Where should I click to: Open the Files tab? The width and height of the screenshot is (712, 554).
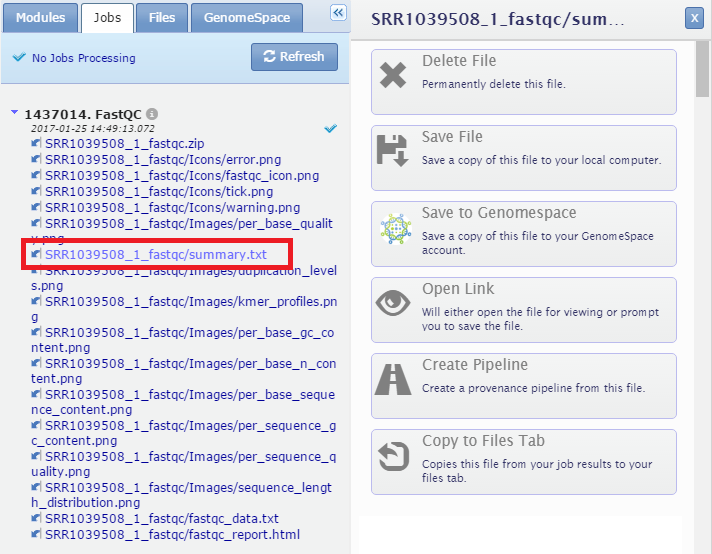coord(161,17)
